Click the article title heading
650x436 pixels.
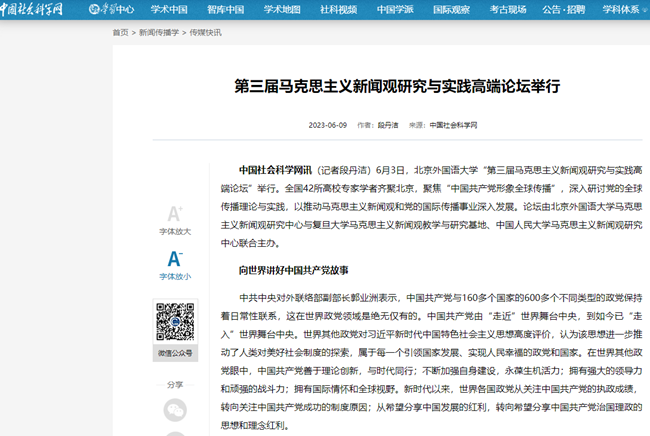397,86
